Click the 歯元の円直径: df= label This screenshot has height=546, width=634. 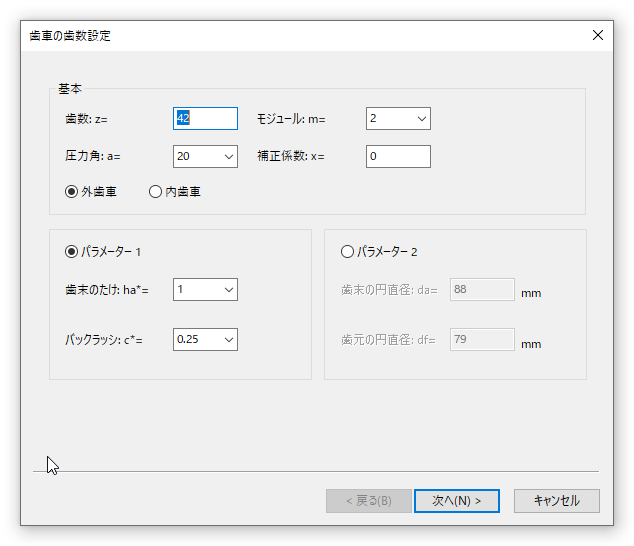(x=389, y=340)
